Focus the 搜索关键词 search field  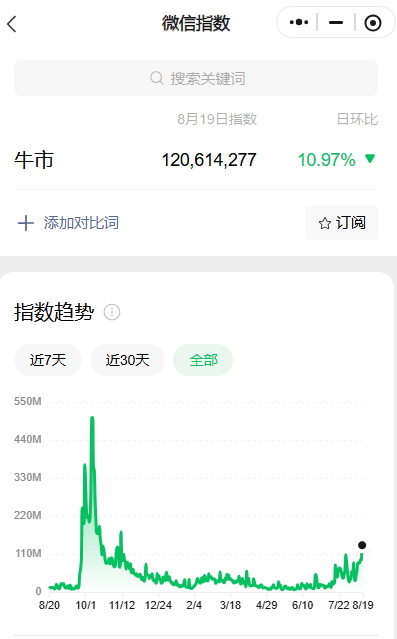pos(196,78)
